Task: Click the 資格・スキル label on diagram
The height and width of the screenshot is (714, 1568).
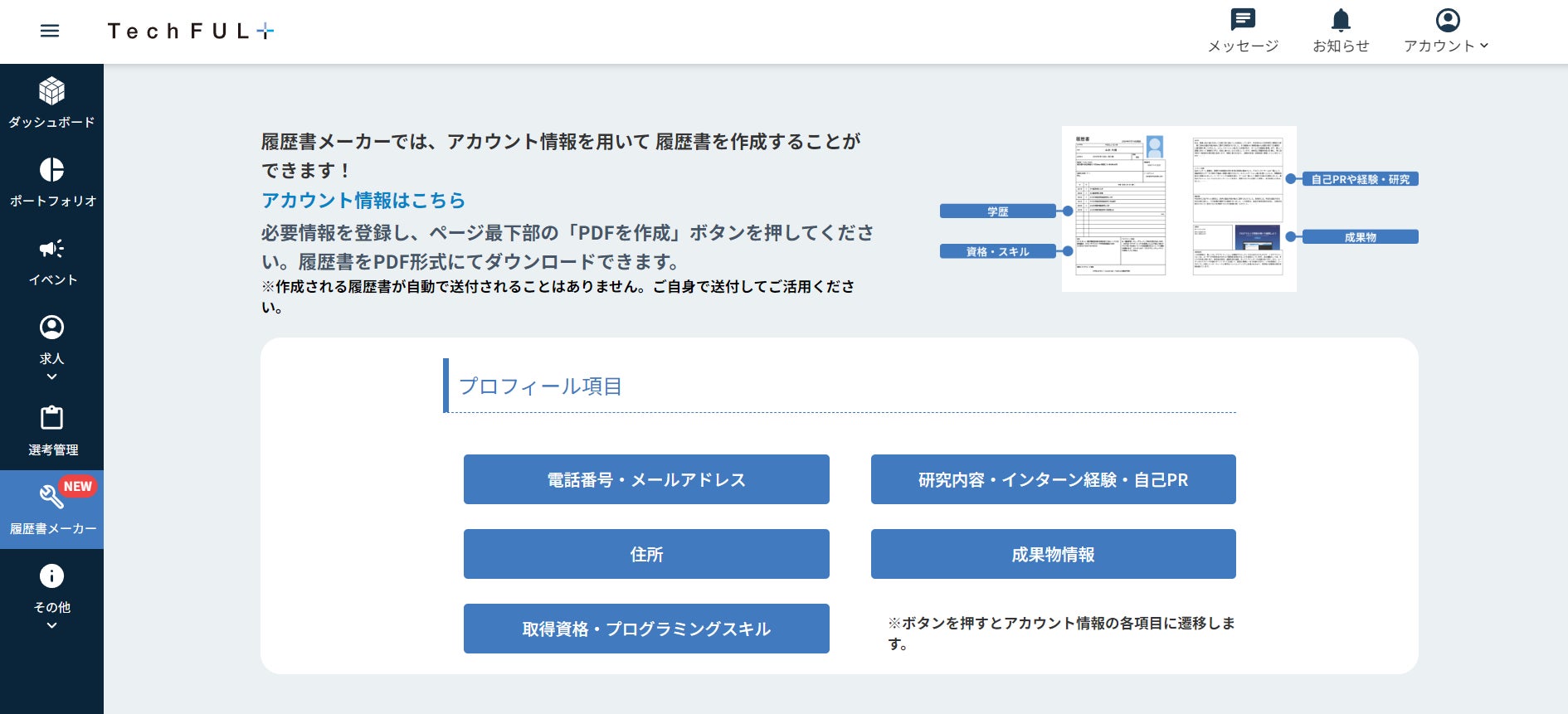Action: tap(997, 251)
